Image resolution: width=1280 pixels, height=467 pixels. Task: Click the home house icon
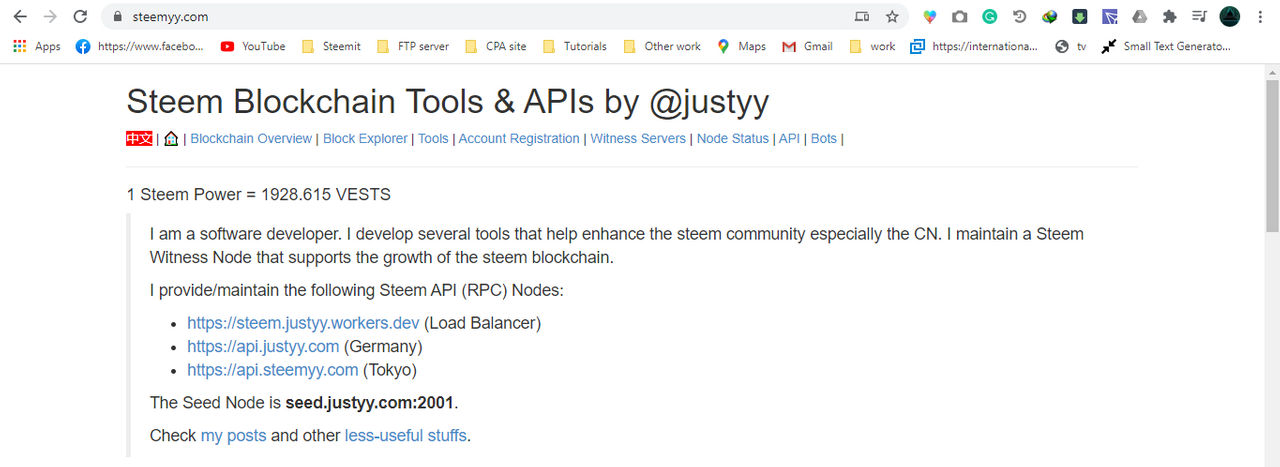[x=171, y=139]
